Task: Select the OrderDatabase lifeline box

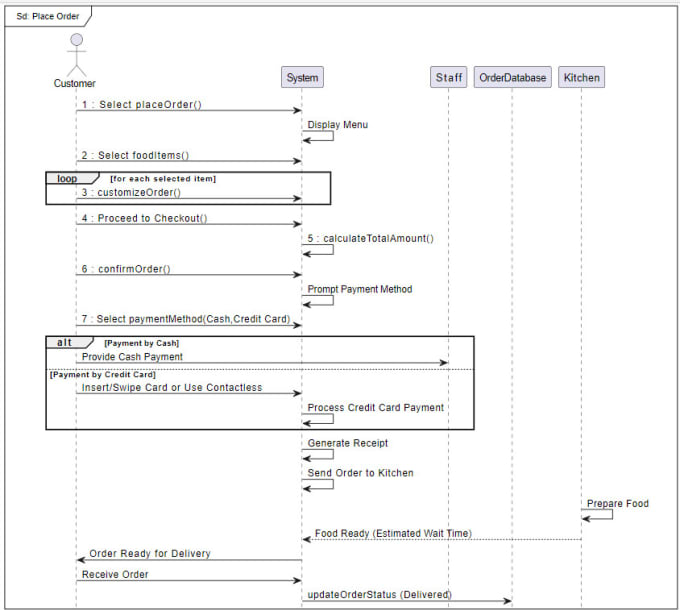Action: [513, 78]
